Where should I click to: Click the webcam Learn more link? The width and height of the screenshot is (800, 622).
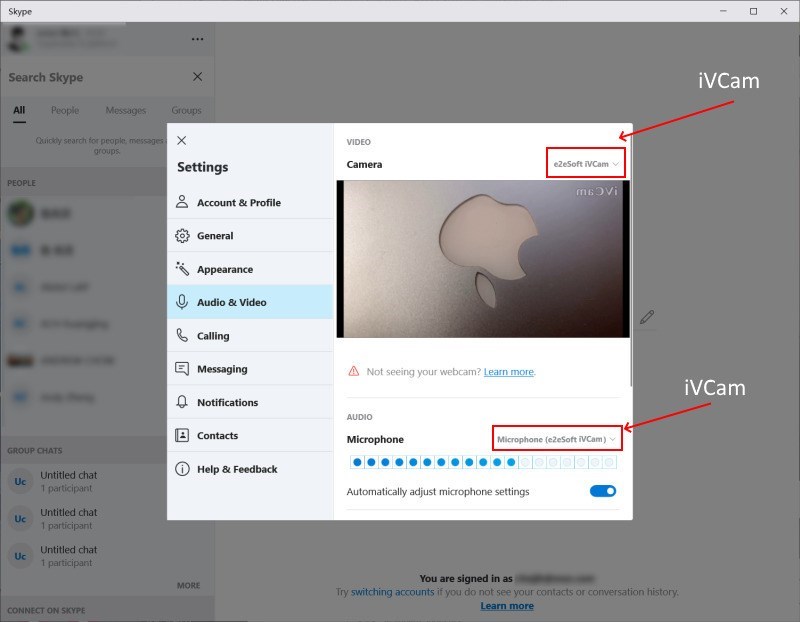coord(508,371)
